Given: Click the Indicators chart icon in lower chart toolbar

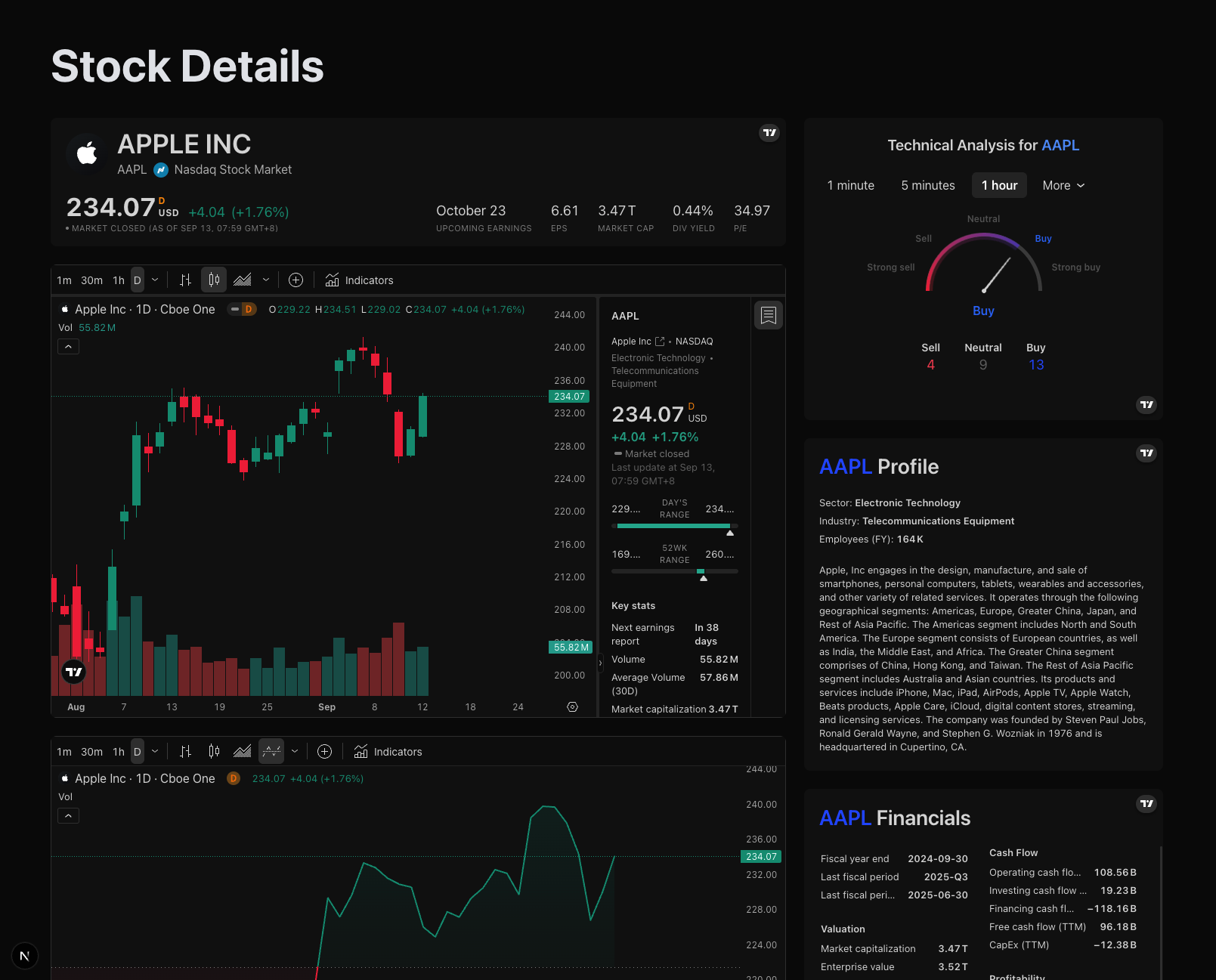Looking at the screenshot, I should coord(360,752).
